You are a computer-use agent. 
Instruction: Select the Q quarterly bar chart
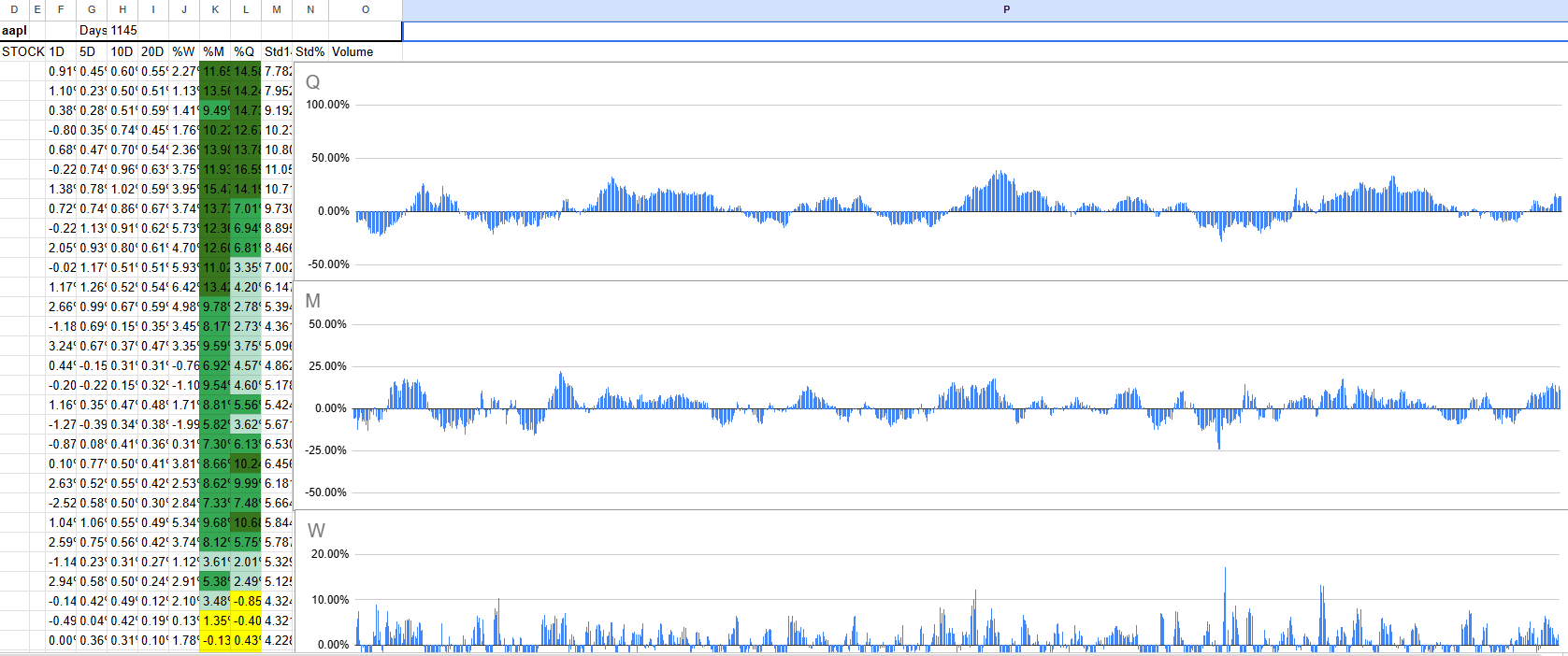click(930, 173)
